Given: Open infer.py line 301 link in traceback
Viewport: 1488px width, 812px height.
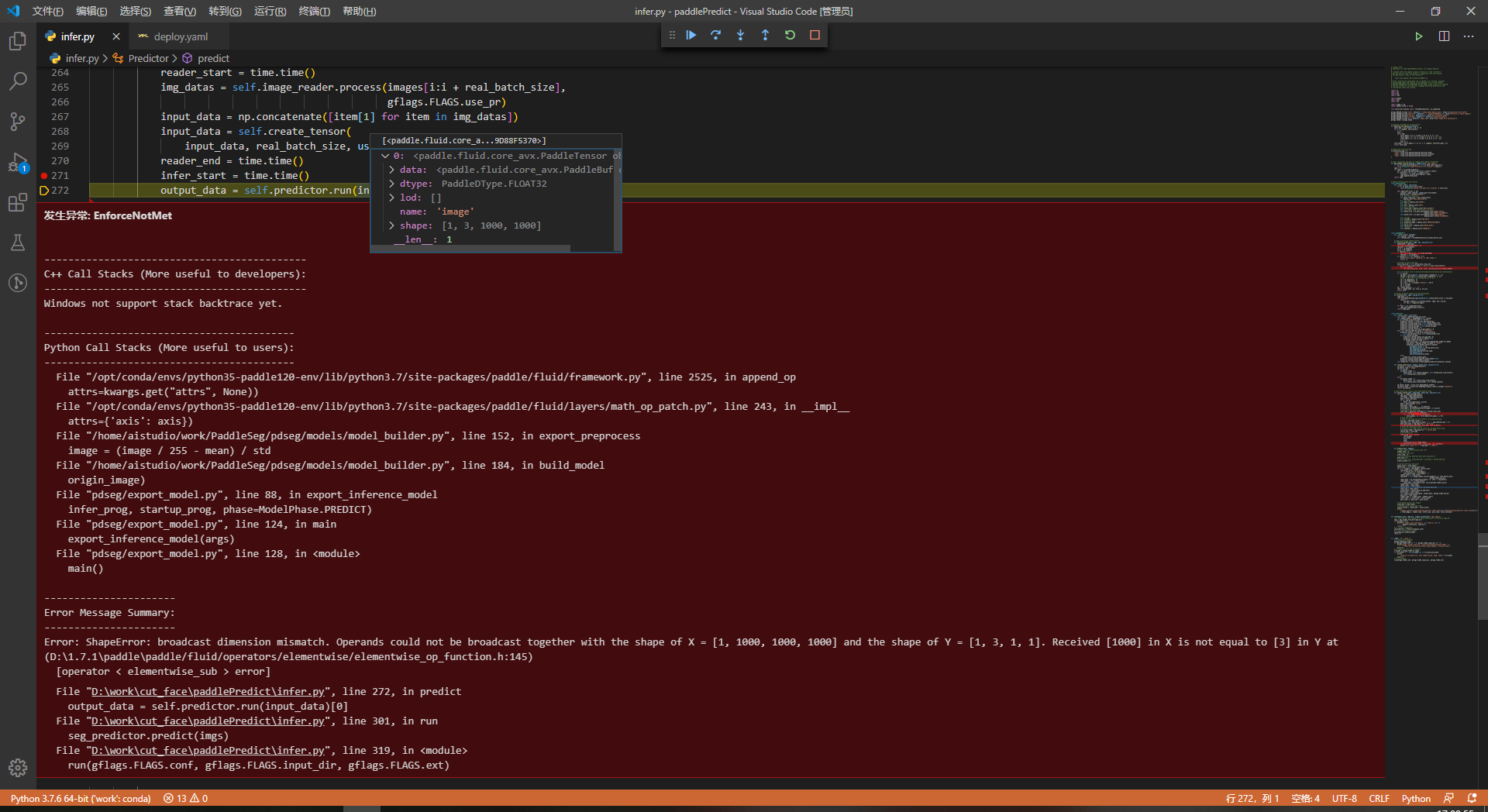Looking at the screenshot, I should [x=208, y=721].
